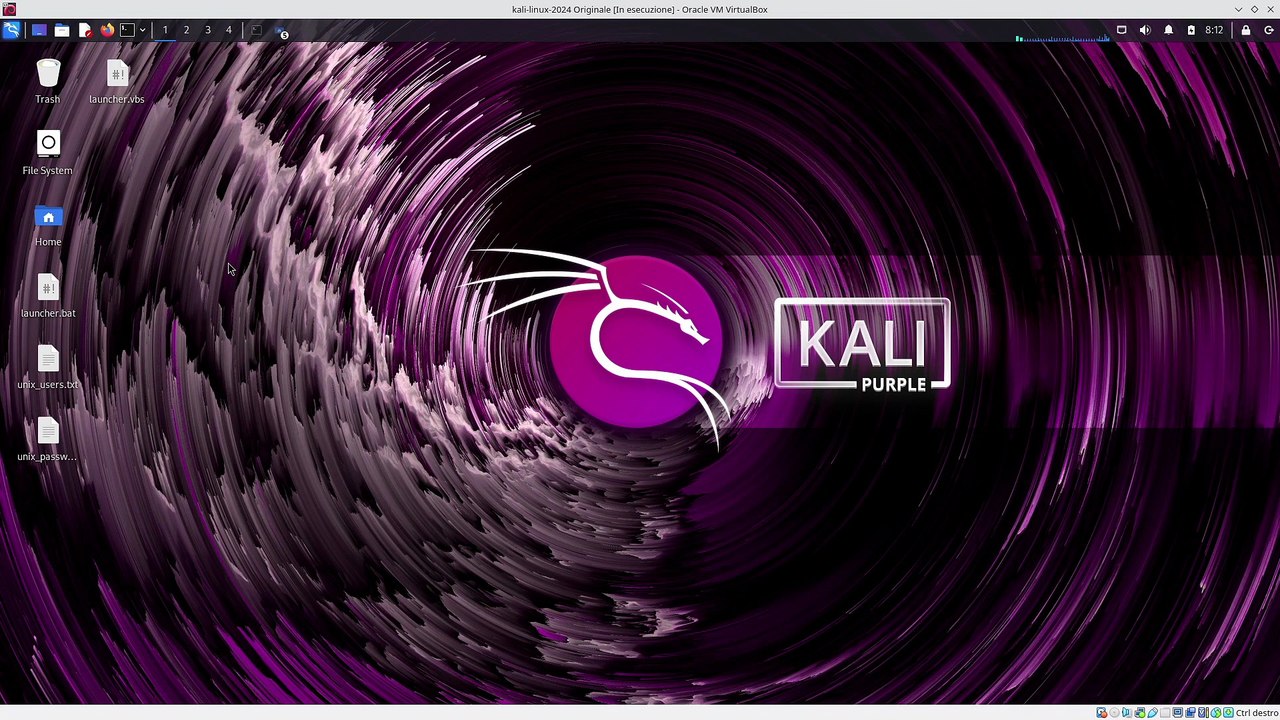Select the unix_passw... file icon

[48, 440]
